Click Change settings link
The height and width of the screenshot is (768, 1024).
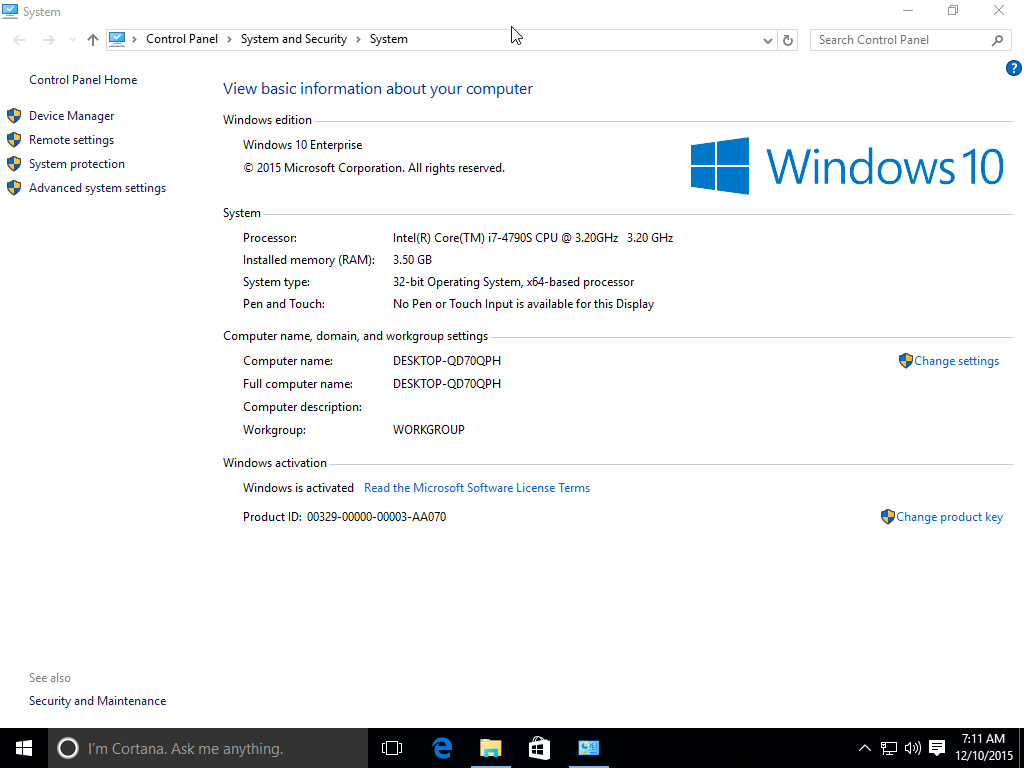coord(956,361)
